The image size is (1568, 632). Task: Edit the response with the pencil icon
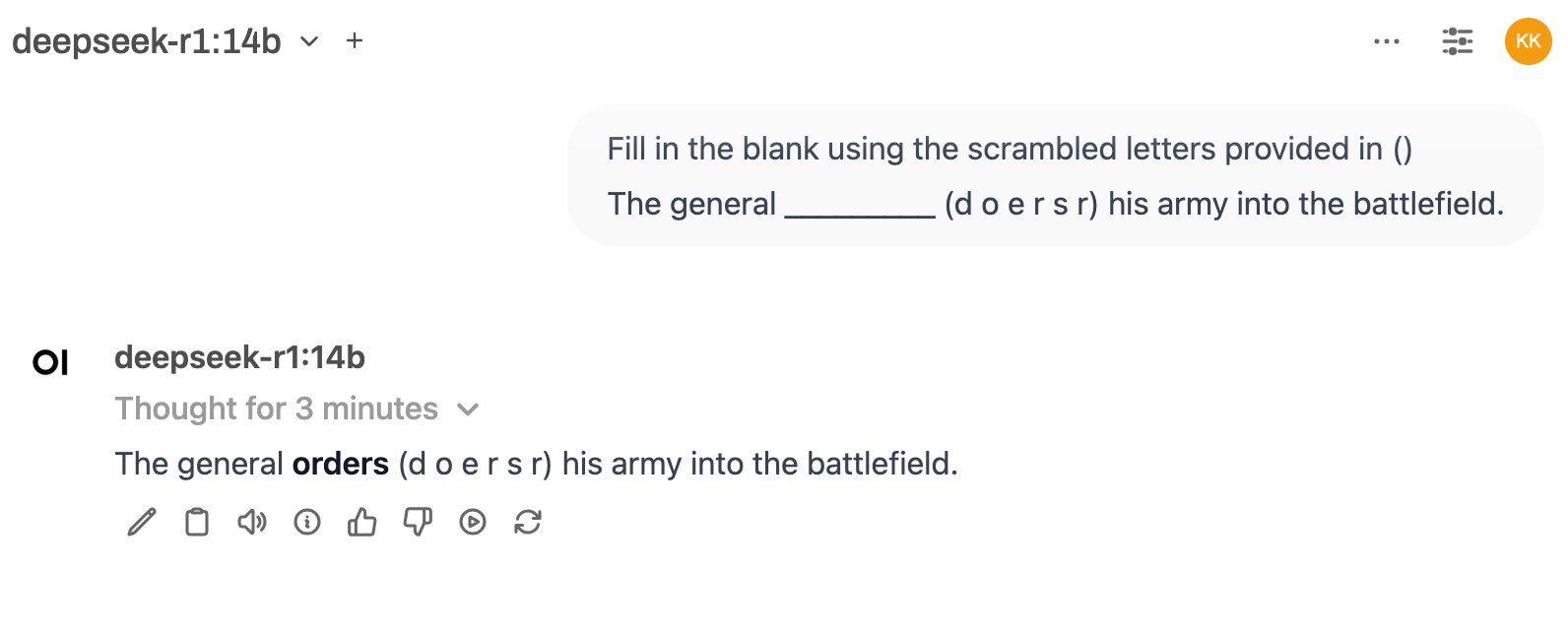click(142, 522)
